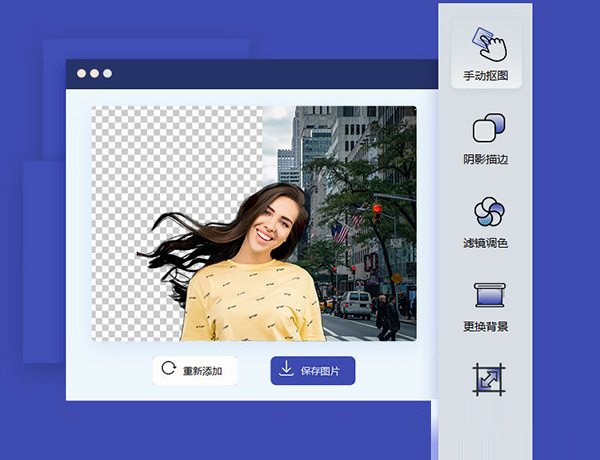Screen dimensions: 600x460
Task: Click the download icon in 保存图片
Action: pyautogui.click(x=286, y=369)
